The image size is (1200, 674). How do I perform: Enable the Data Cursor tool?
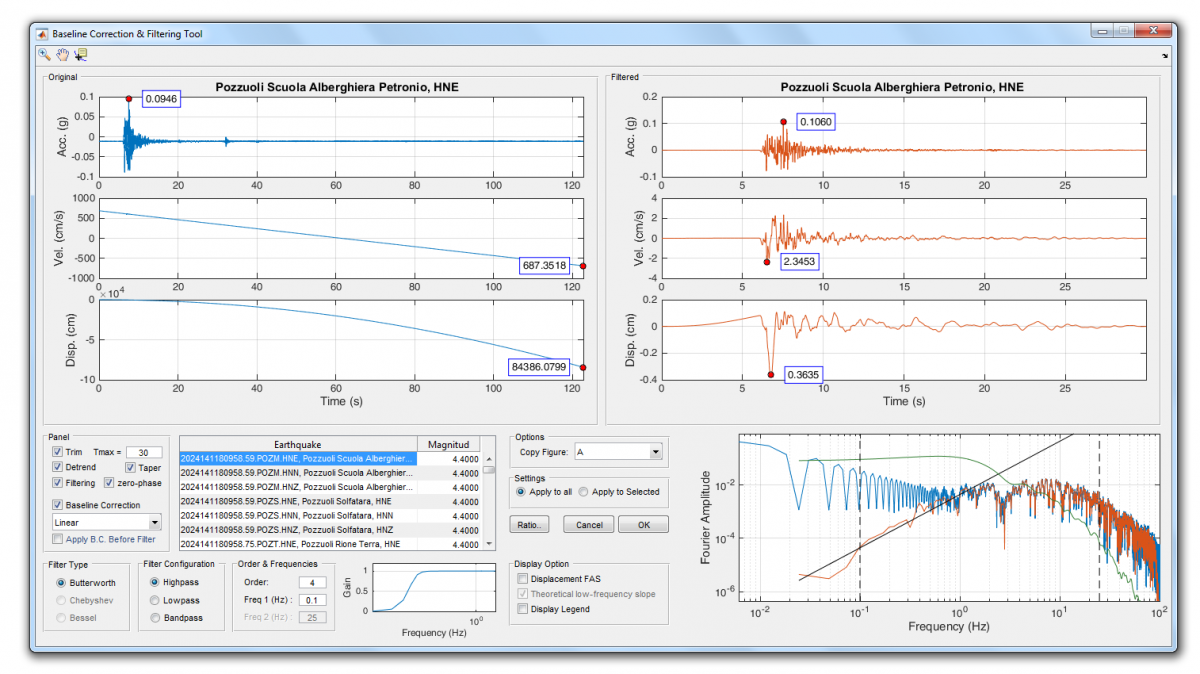point(80,55)
